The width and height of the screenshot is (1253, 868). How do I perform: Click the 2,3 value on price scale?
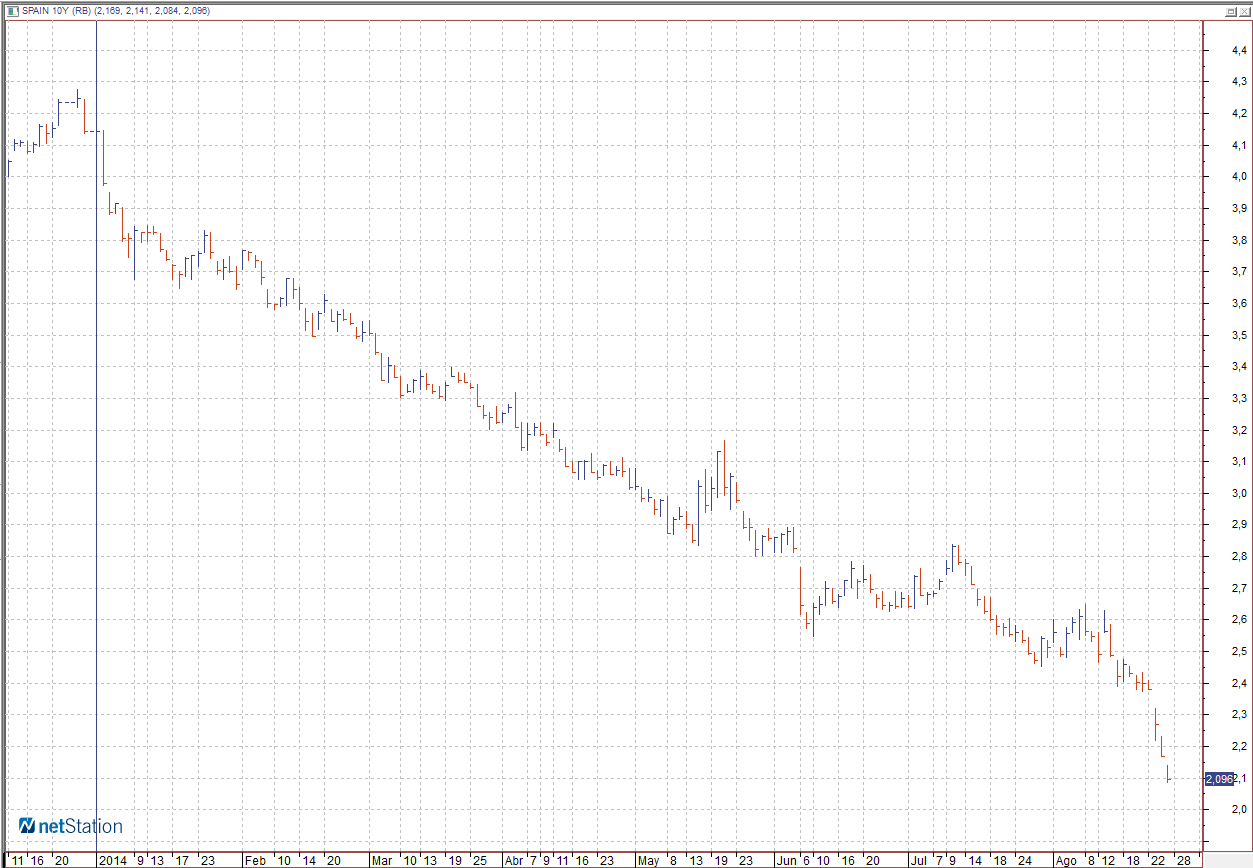(1239, 715)
